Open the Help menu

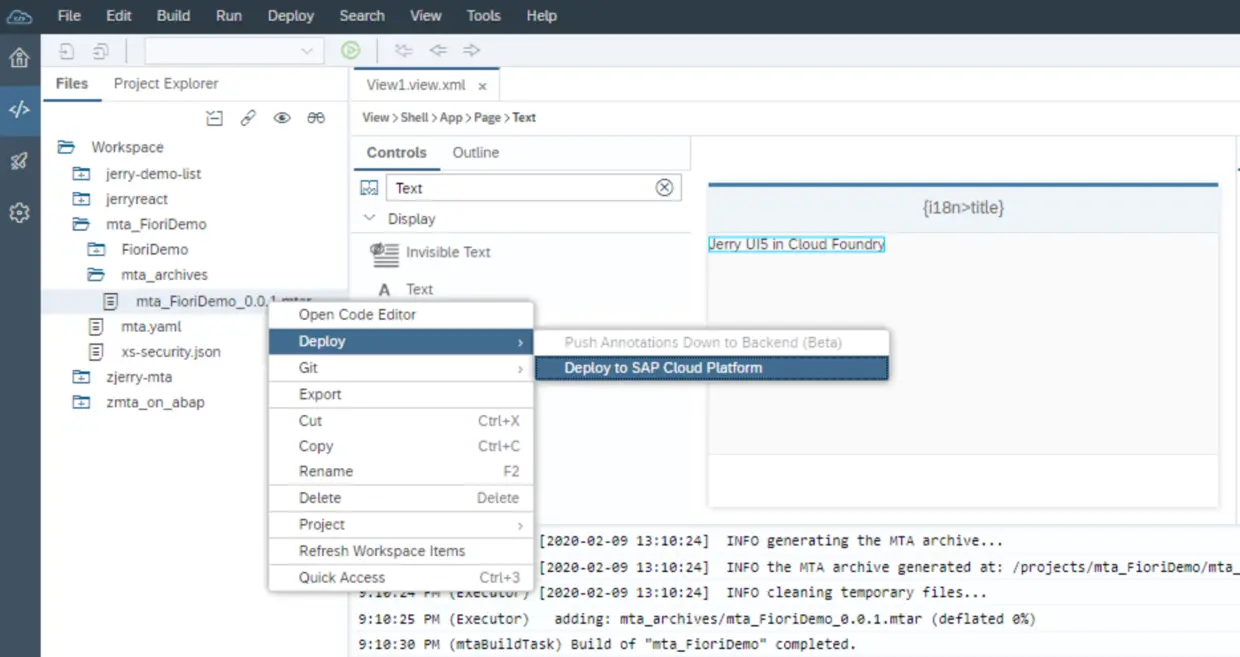pos(542,16)
